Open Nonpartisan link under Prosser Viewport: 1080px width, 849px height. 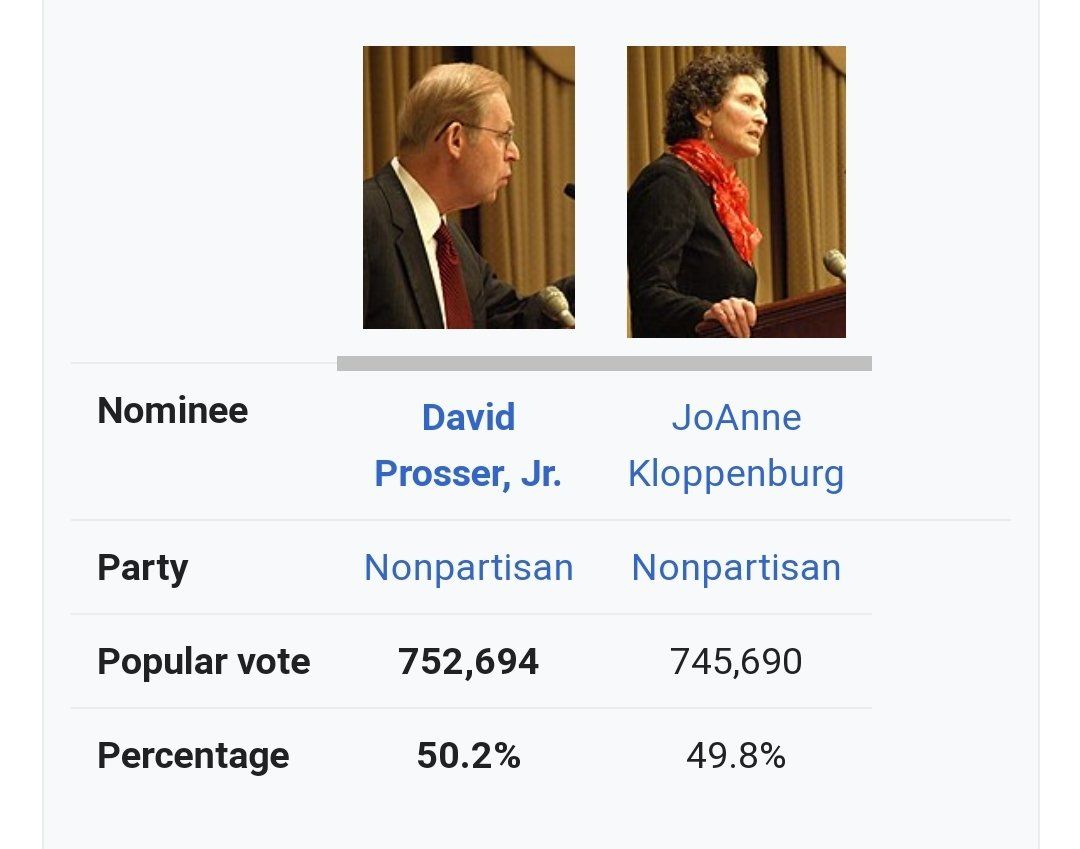point(468,567)
